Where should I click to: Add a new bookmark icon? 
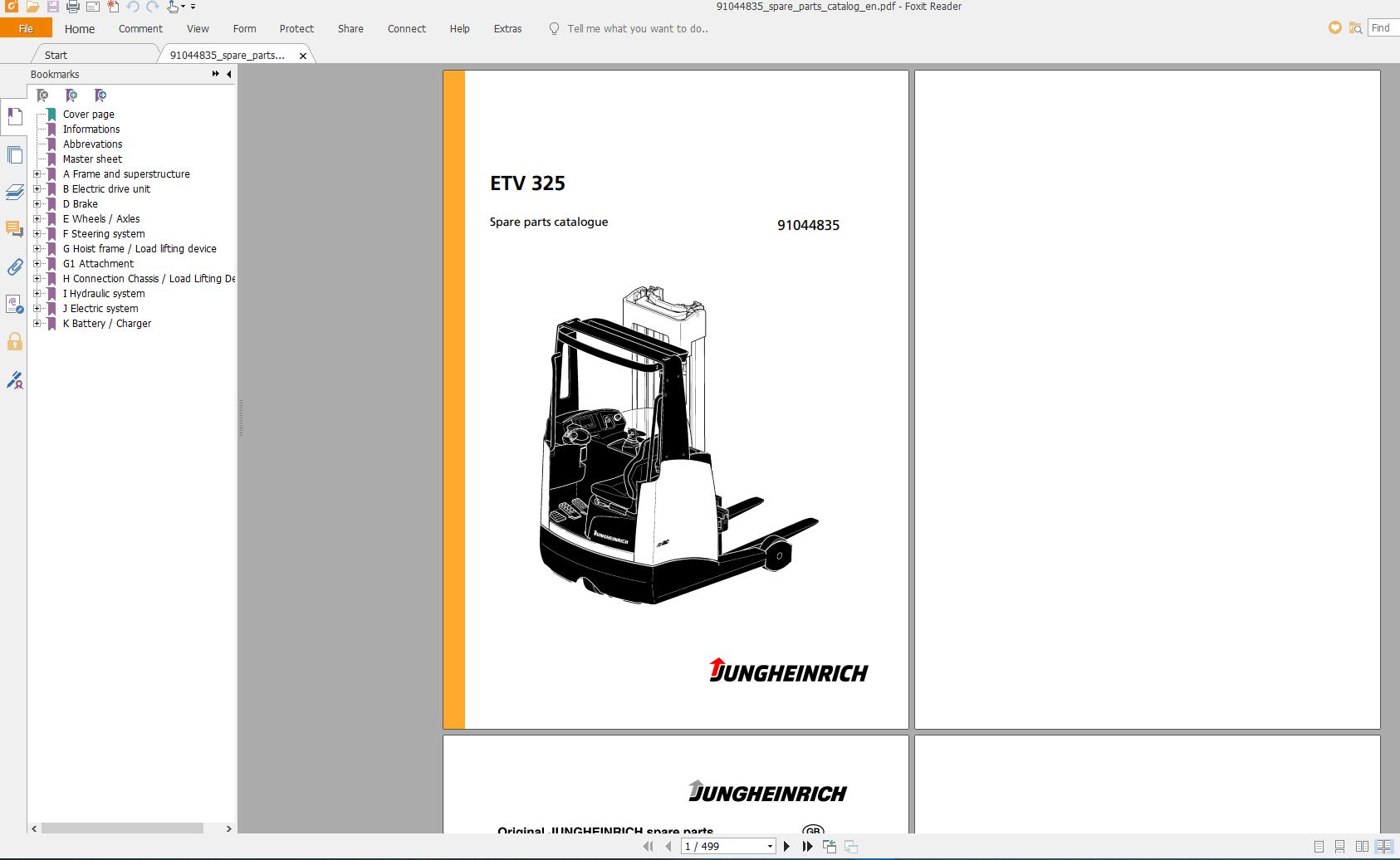click(x=71, y=95)
